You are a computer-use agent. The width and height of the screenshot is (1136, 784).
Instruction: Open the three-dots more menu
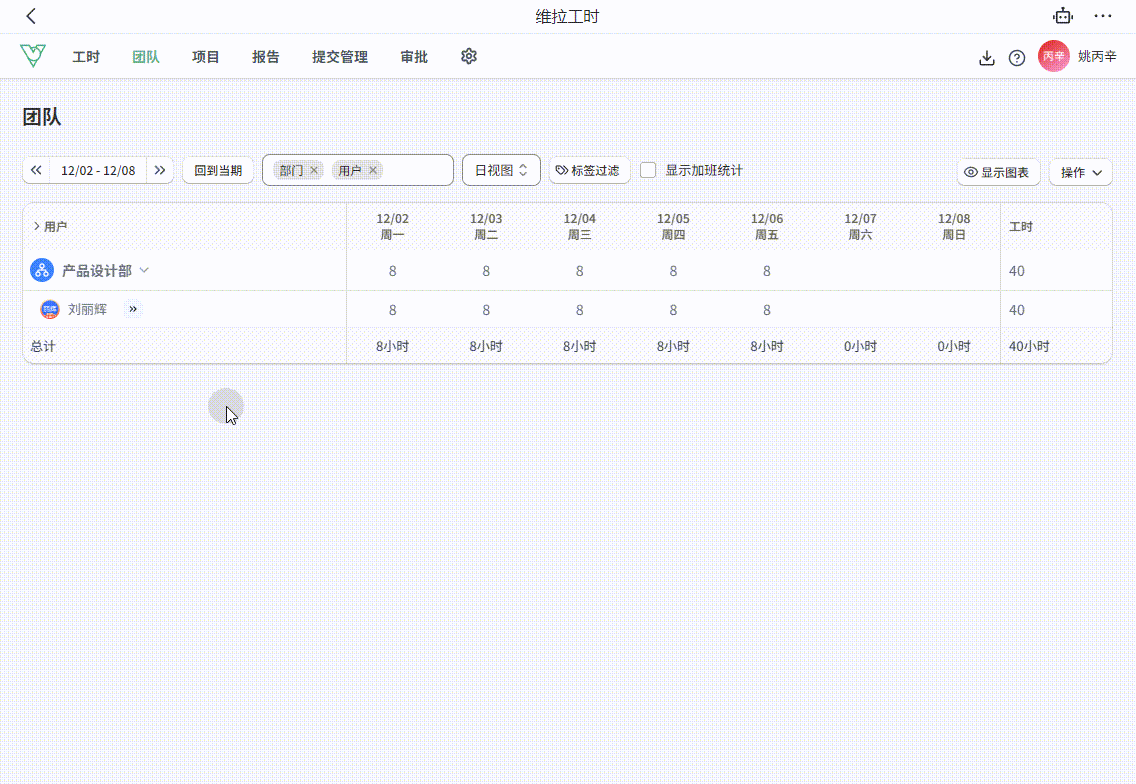tap(1103, 16)
